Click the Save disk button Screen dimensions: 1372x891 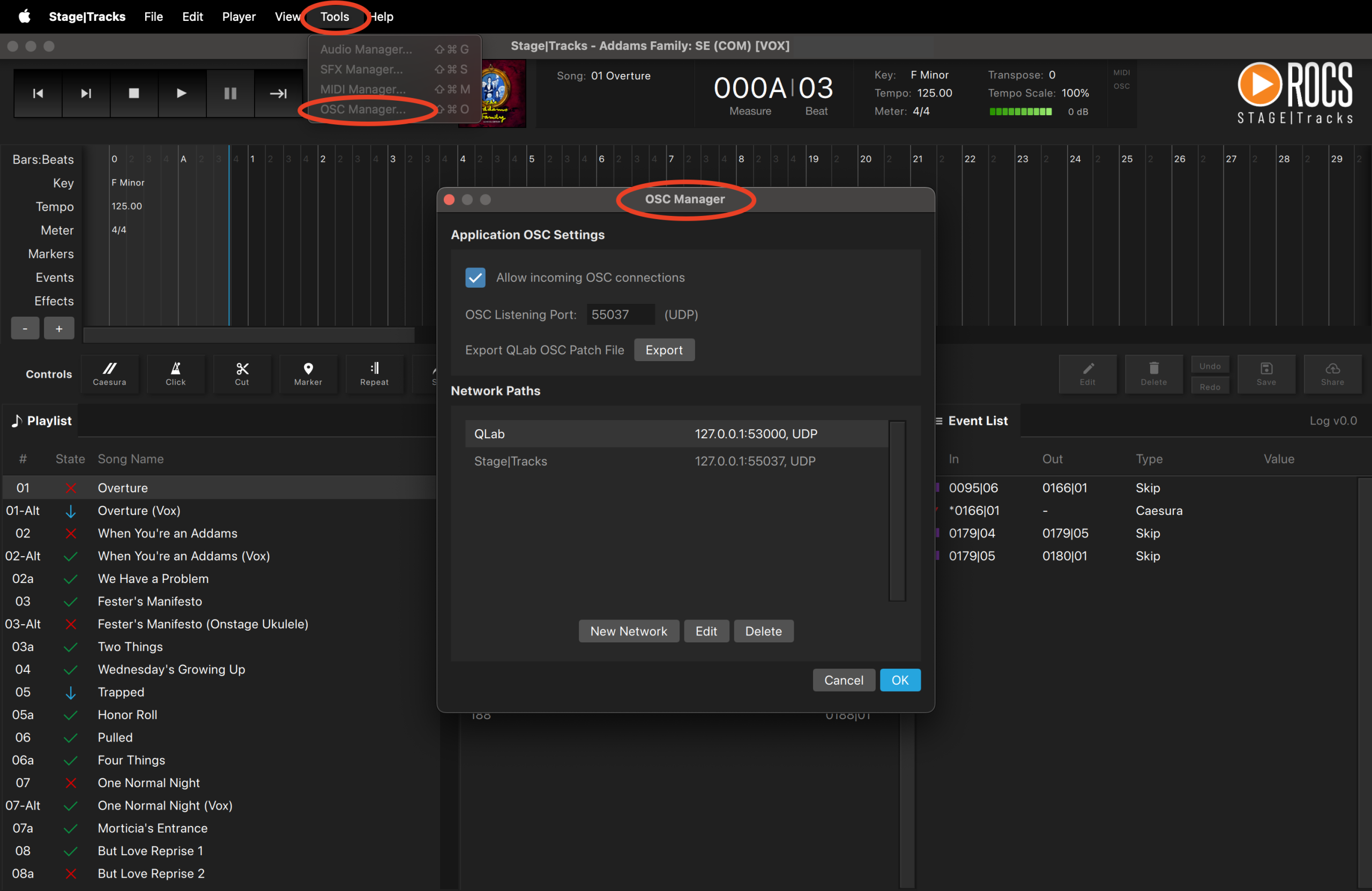point(1266,373)
